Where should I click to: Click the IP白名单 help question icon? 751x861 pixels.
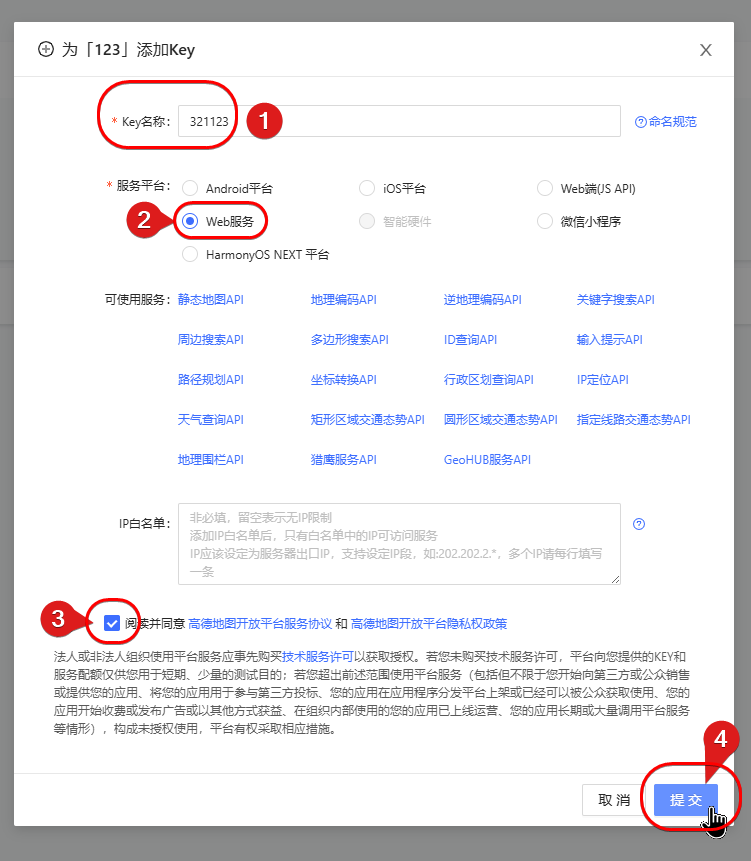[x=639, y=524]
